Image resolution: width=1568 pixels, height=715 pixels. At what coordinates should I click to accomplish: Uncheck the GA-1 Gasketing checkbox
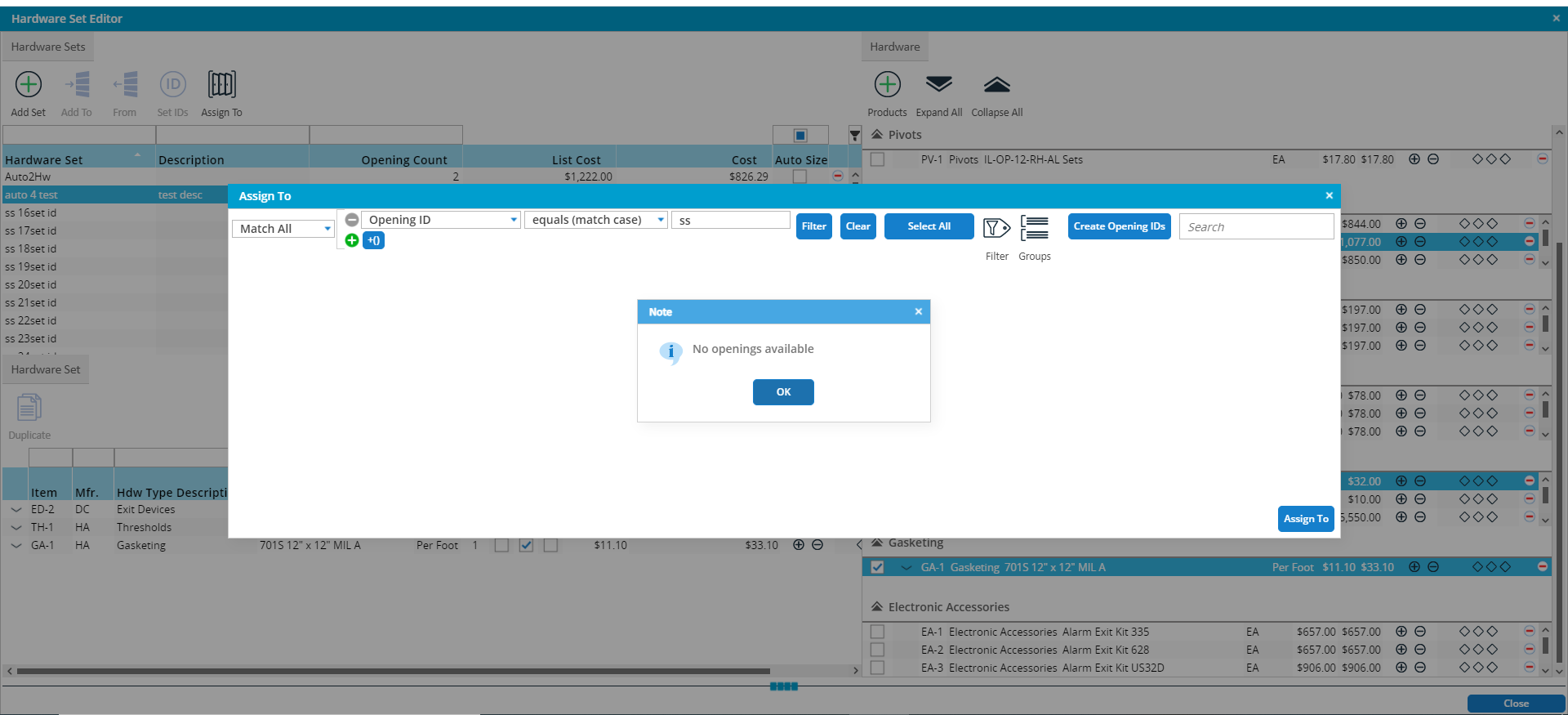[x=877, y=567]
